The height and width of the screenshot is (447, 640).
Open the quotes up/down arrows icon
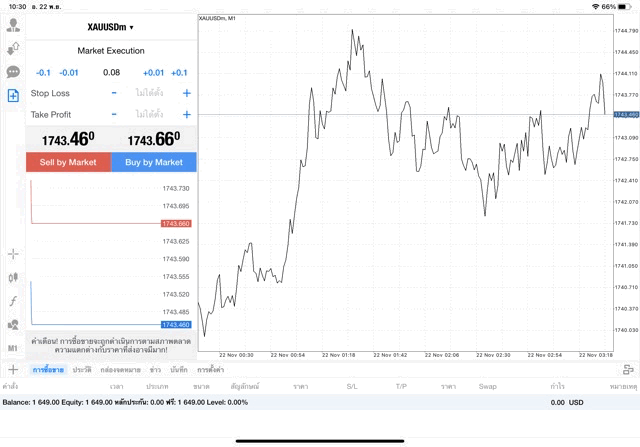(13, 48)
